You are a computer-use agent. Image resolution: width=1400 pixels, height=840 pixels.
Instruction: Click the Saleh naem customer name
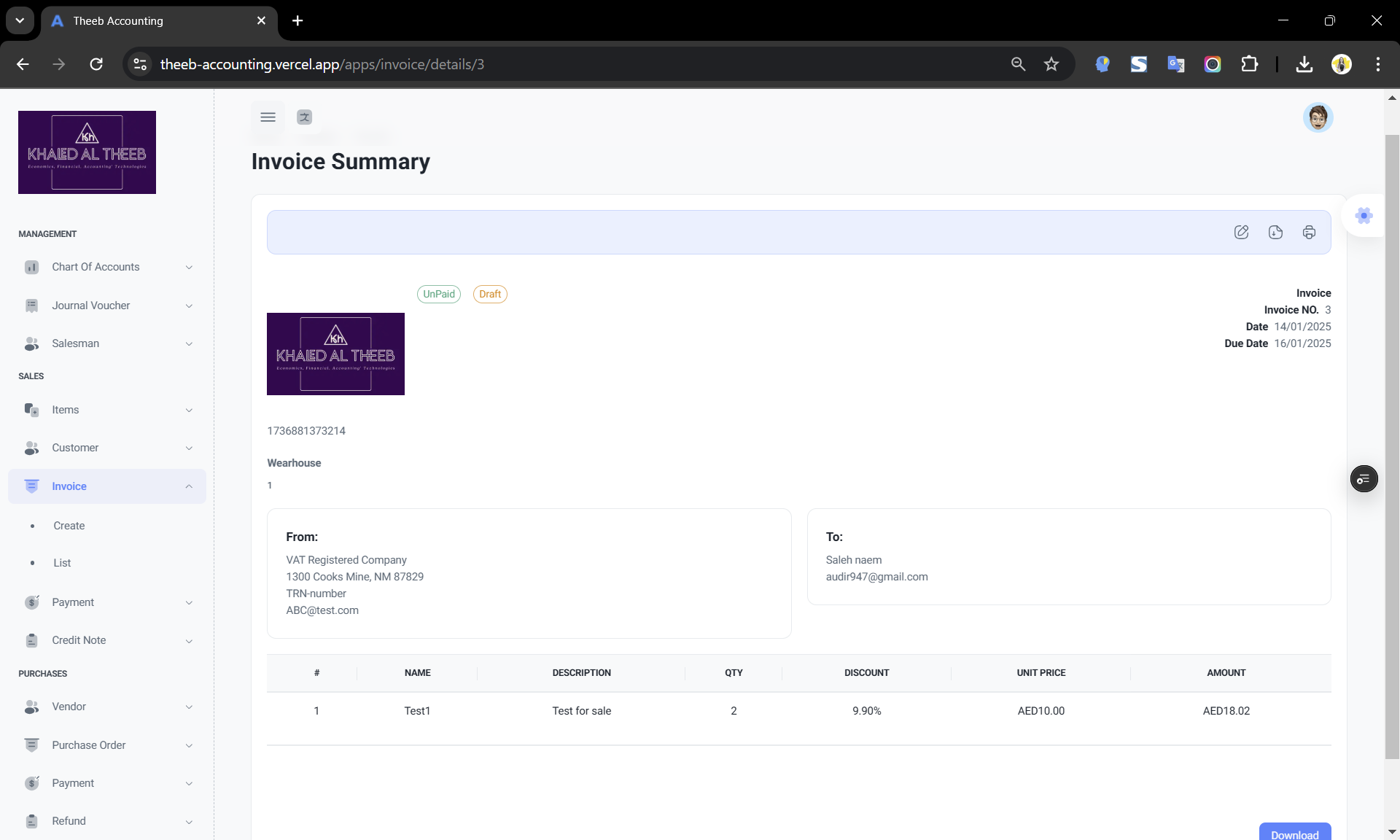pyautogui.click(x=853, y=560)
